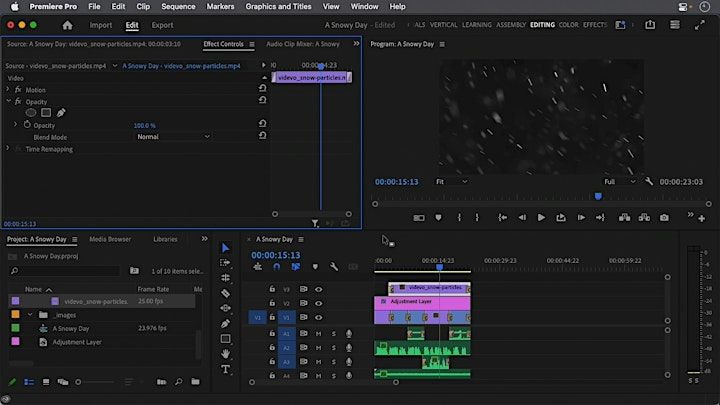Viewport: 720px width, 405px height.
Task: Select the Razor tool
Action: (225, 293)
